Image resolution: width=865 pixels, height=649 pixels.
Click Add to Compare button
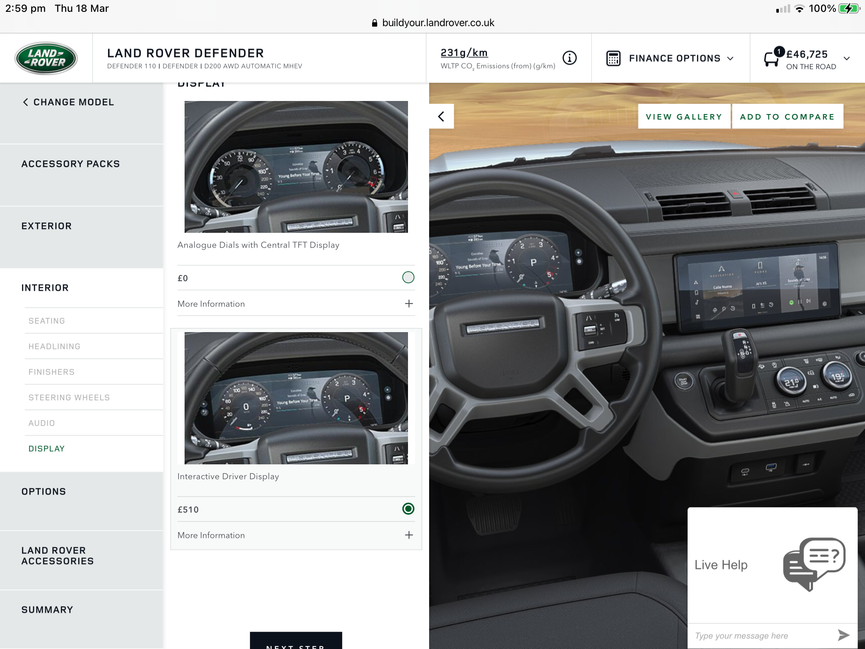click(x=787, y=116)
